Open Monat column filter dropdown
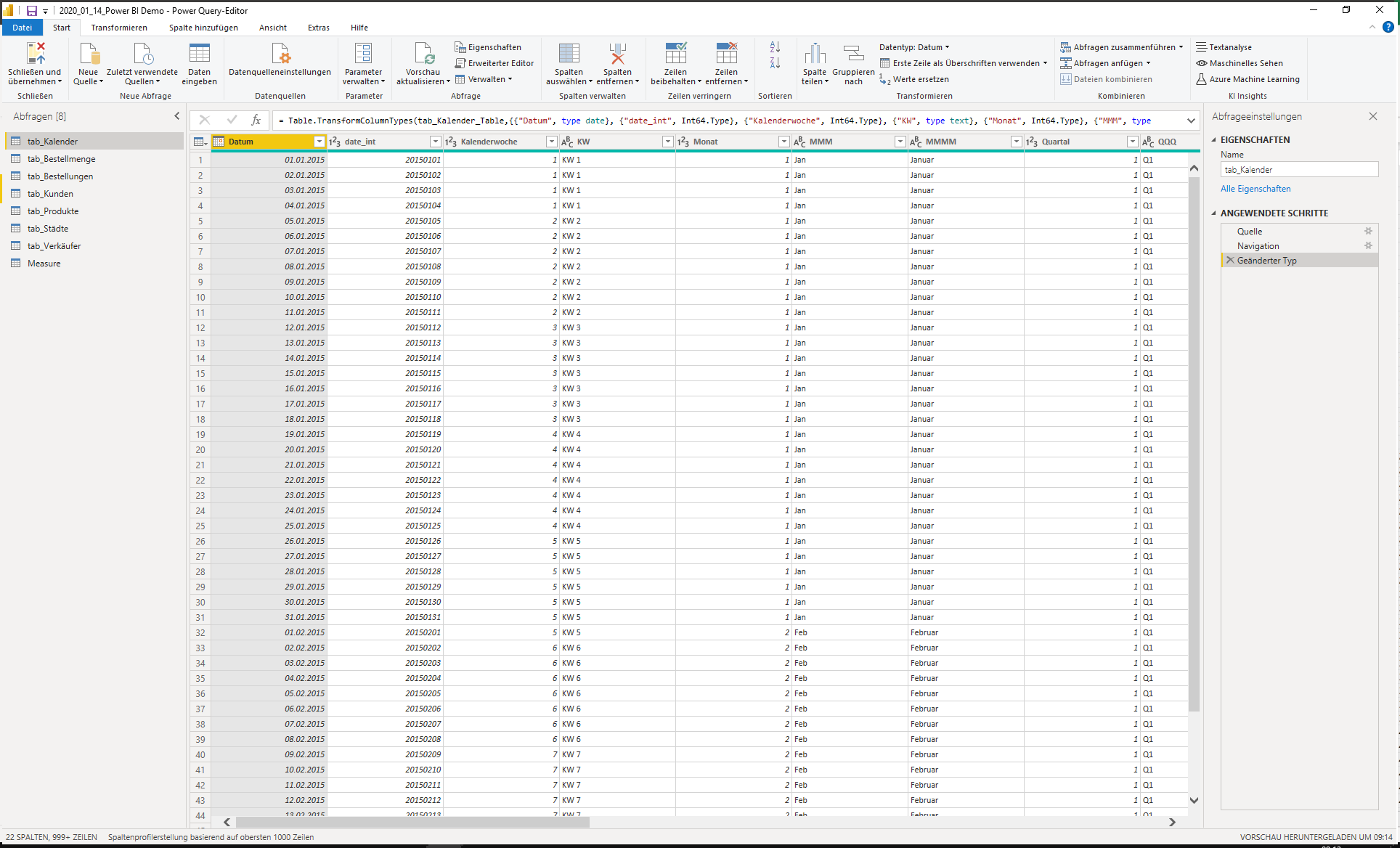Screen dimensions: 1400x848 [784, 142]
